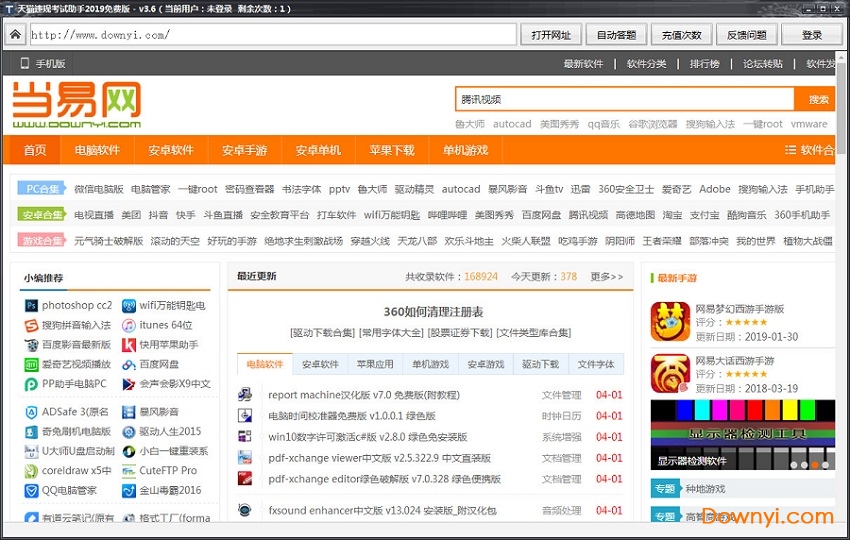Click the orange 搜索 search button
The width and height of the screenshot is (850, 540).
[818, 99]
